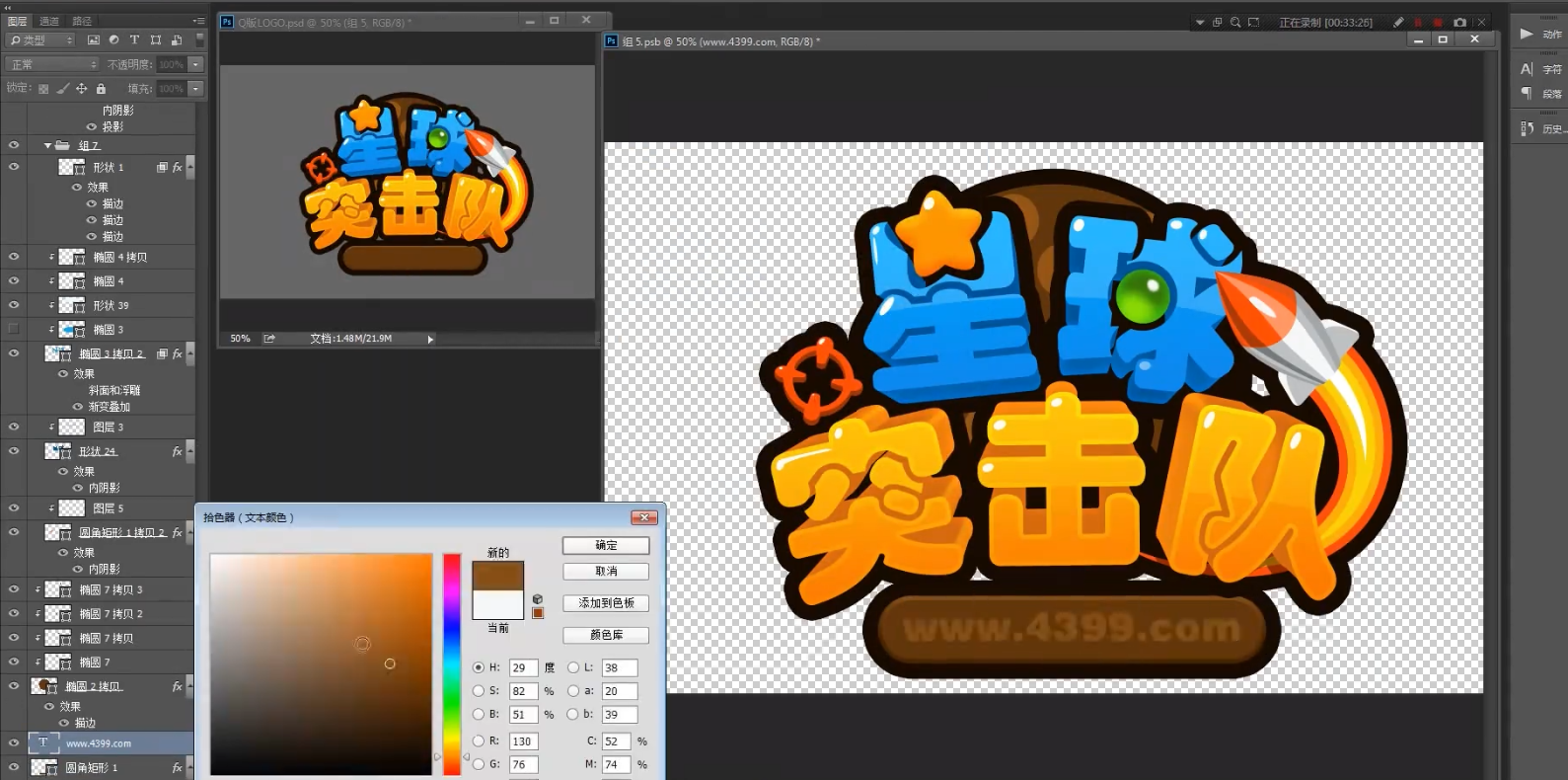Viewport: 1568px width, 780px height.
Task: Click the new color (新的) brown swatch
Action: point(498,576)
